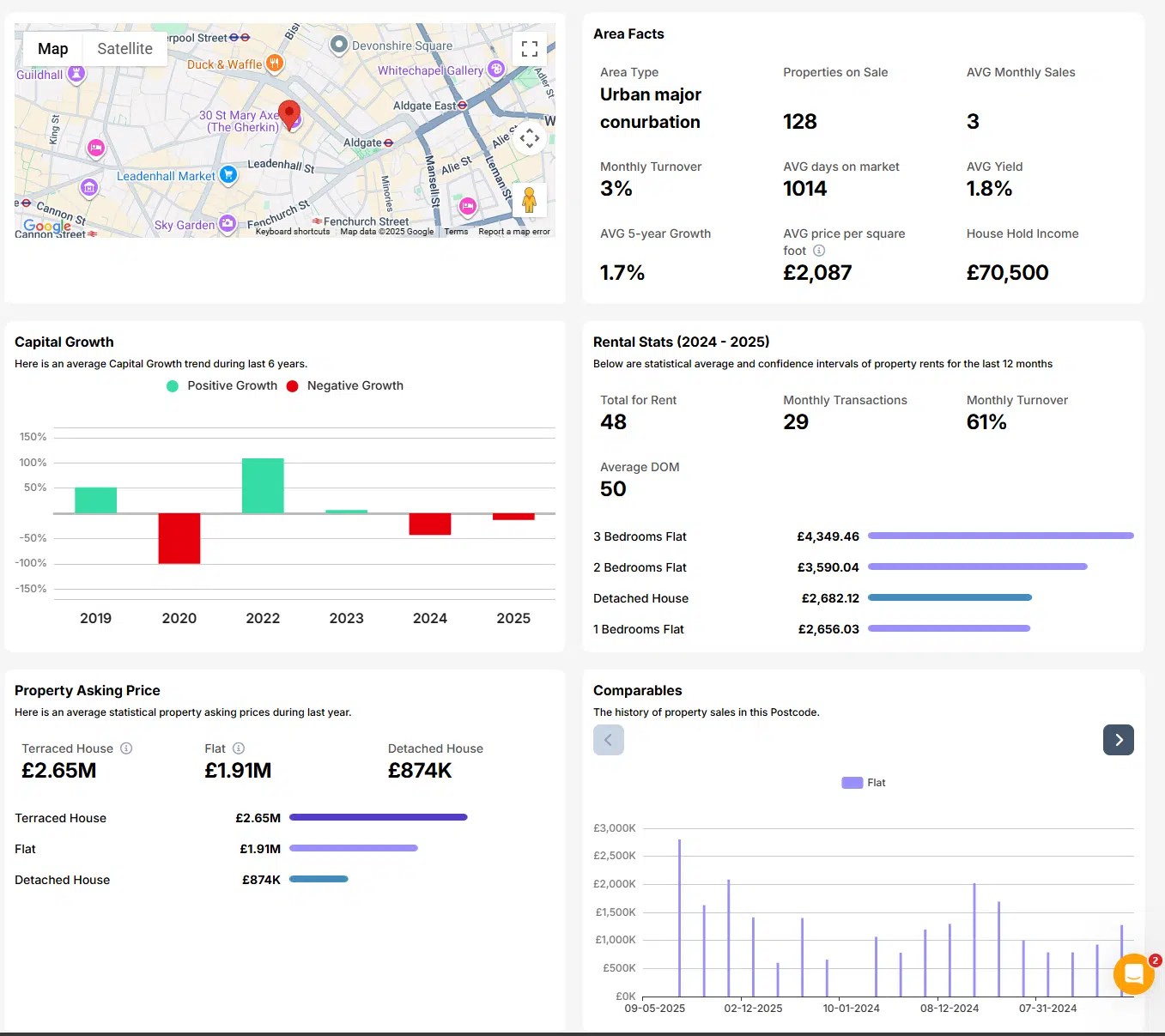Click the red location pin on the map
Image resolution: width=1165 pixels, height=1036 pixels.
point(289,115)
